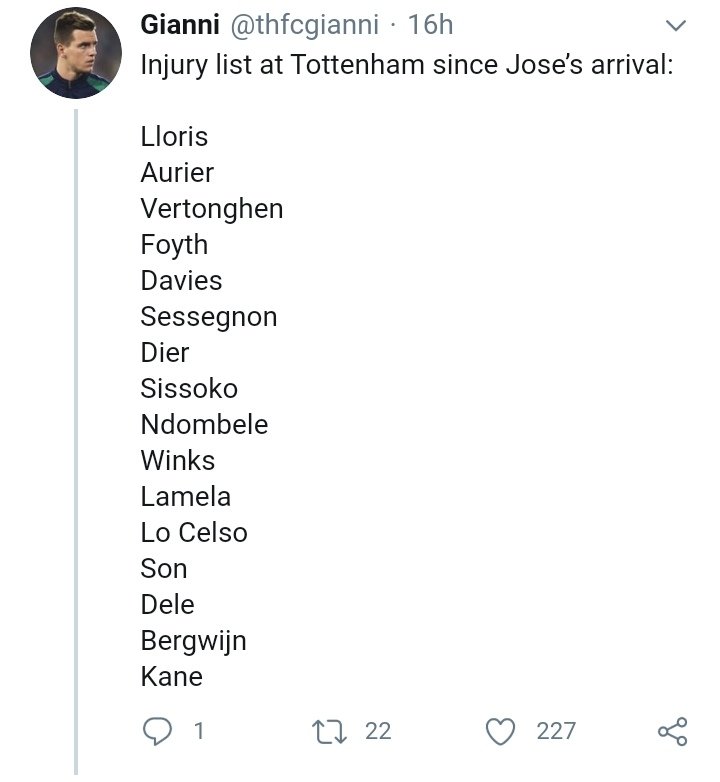Click the reply speech bubble icon

coord(158,731)
